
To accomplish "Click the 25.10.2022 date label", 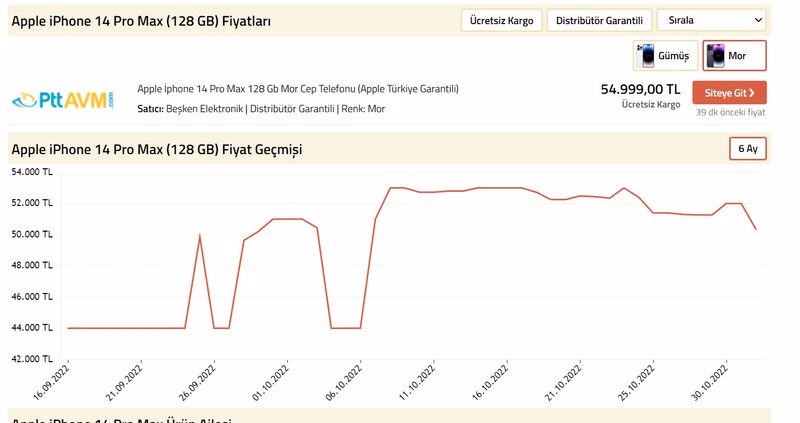I will tap(637, 383).
